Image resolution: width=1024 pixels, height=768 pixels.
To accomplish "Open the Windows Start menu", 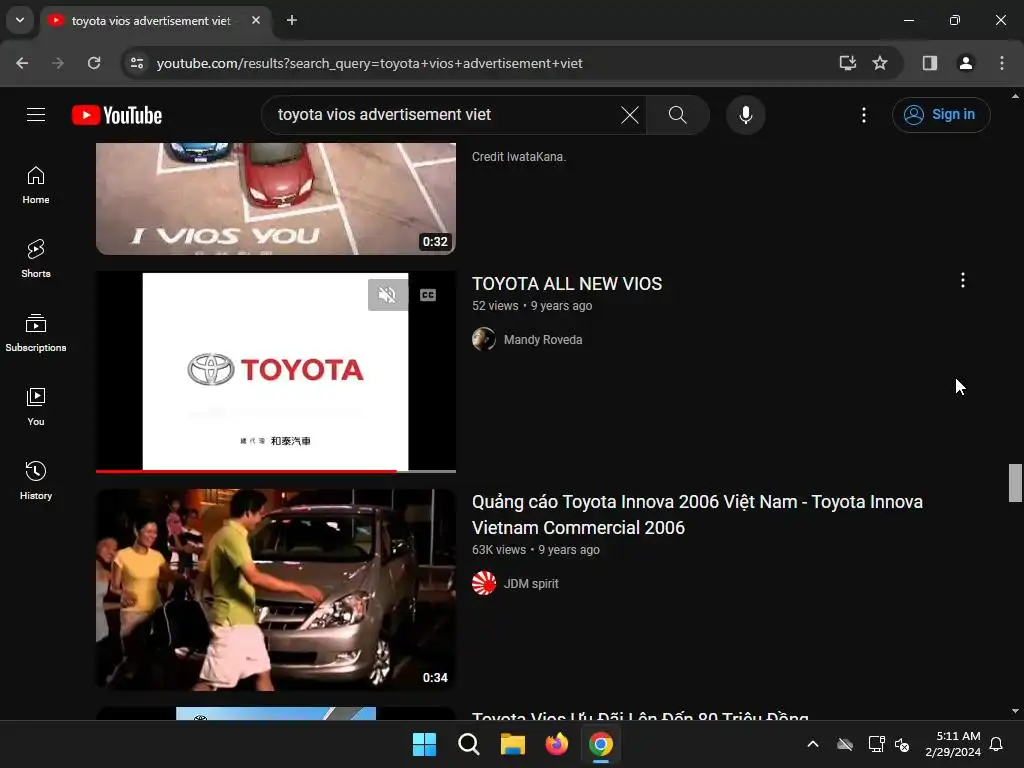I will coord(424,744).
